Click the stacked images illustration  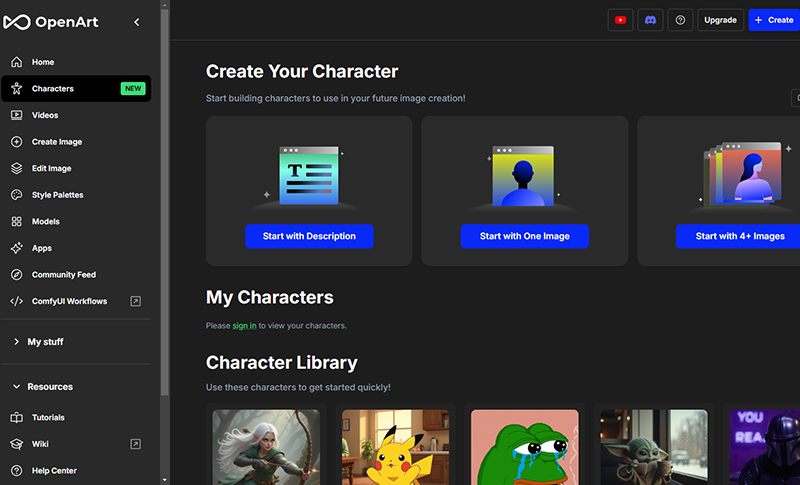coord(742,174)
